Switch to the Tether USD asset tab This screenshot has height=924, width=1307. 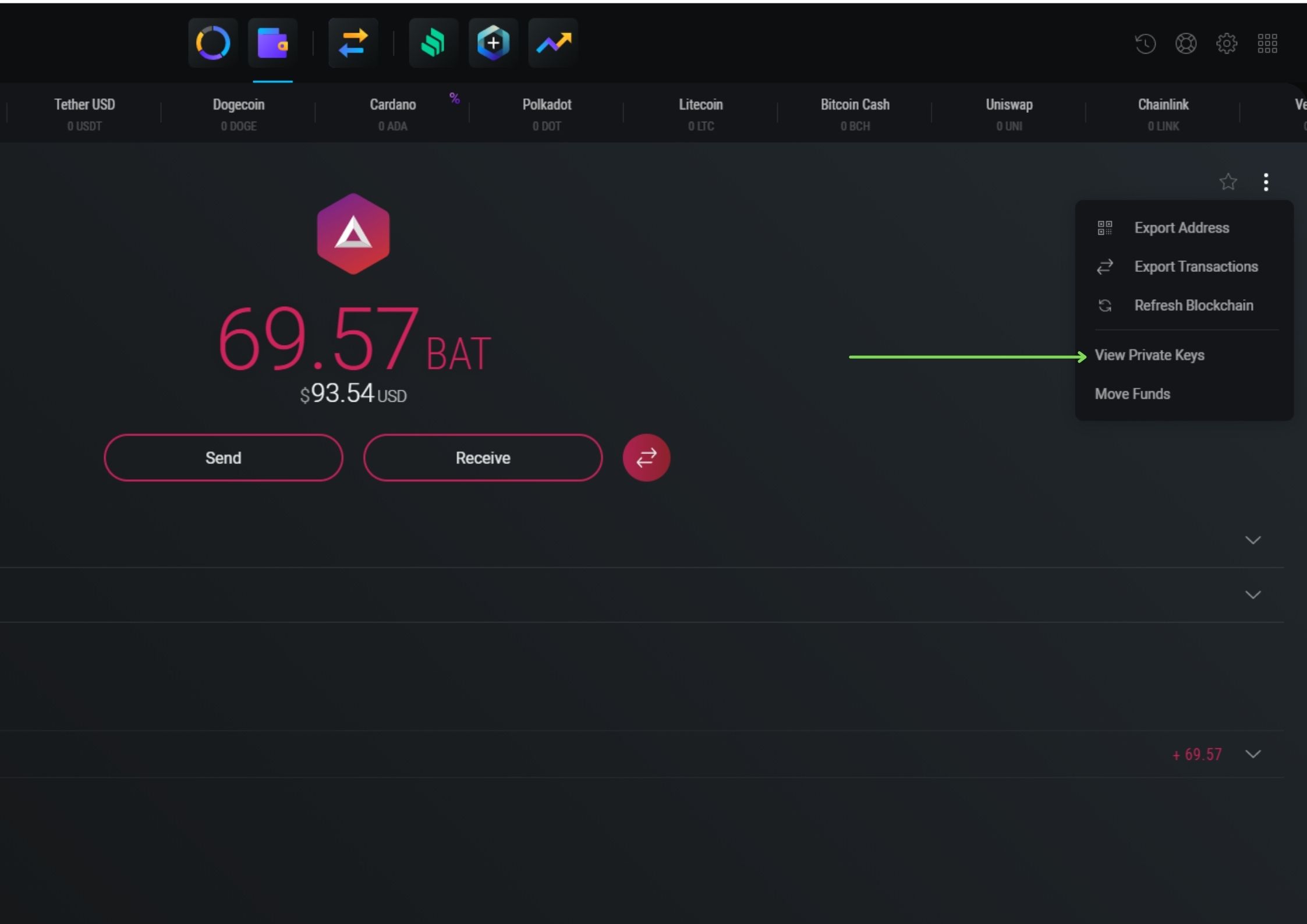click(x=84, y=114)
